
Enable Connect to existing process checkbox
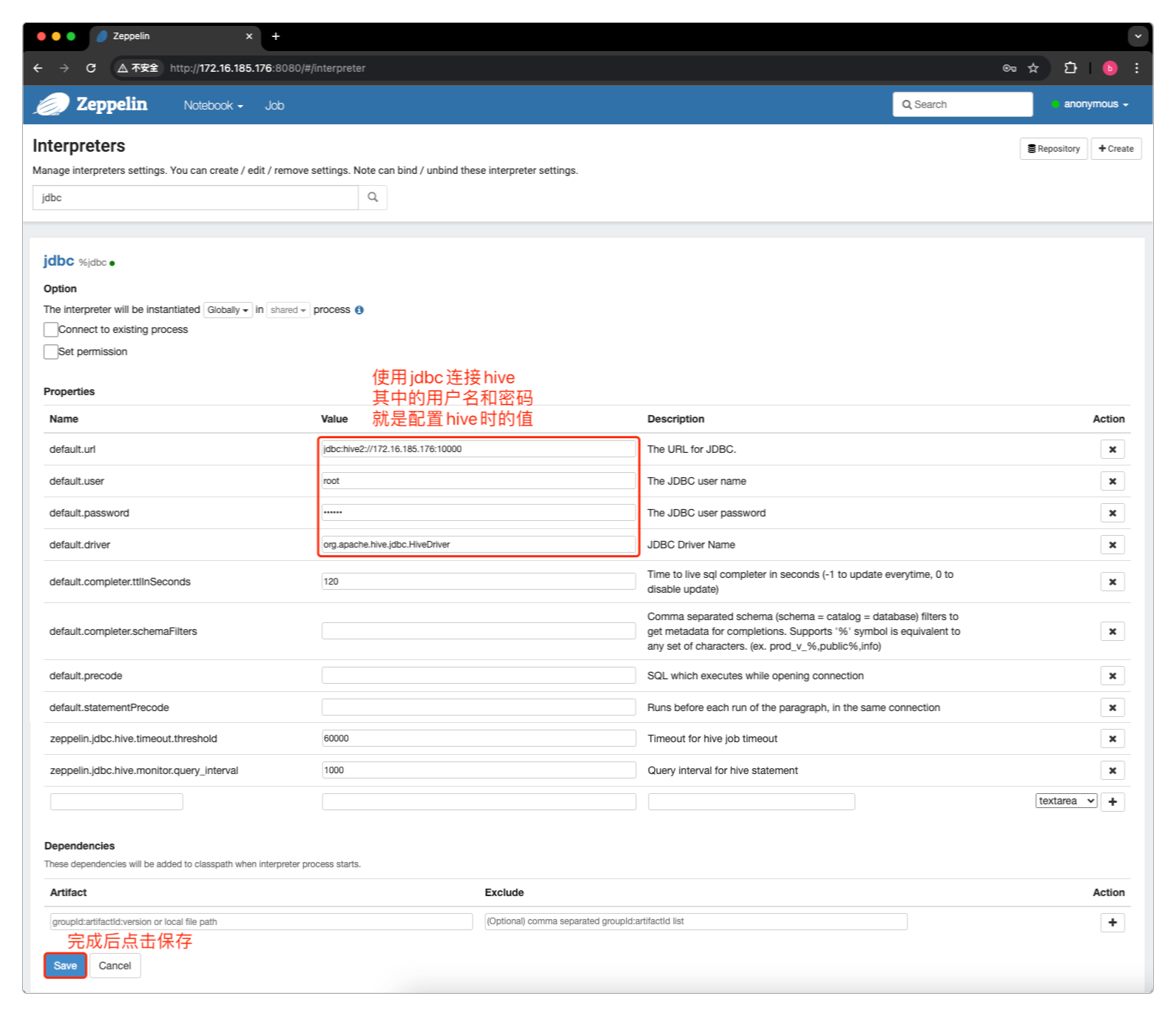(51, 329)
